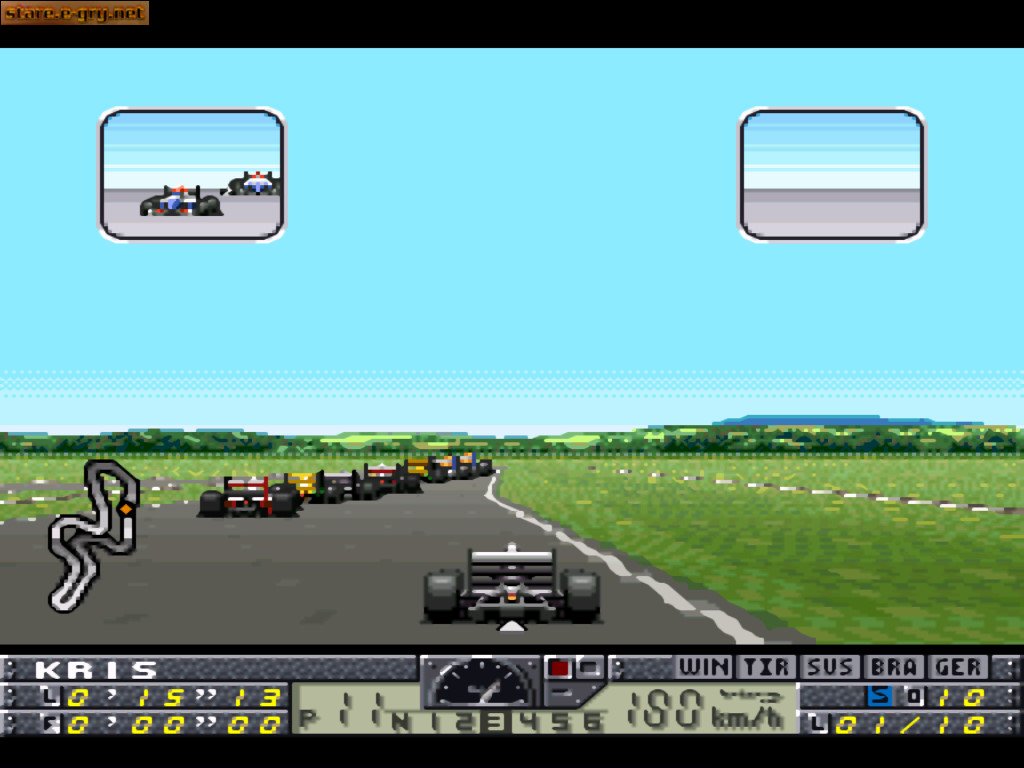The height and width of the screenshot is (768, 1024).
Task: Click the driver name KRIS
Action: pyautogui.click(x=97, y=669)
